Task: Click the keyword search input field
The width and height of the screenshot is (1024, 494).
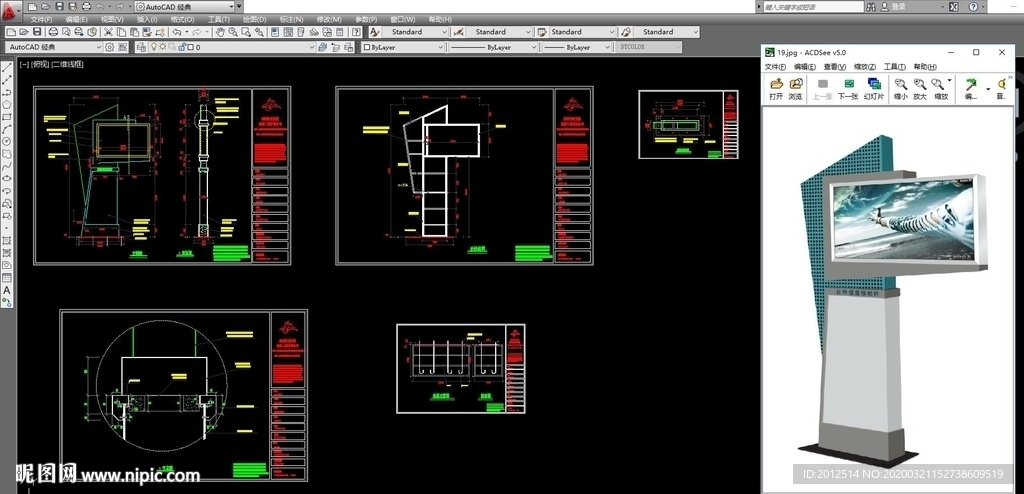Action: click(x=813, y=7)
